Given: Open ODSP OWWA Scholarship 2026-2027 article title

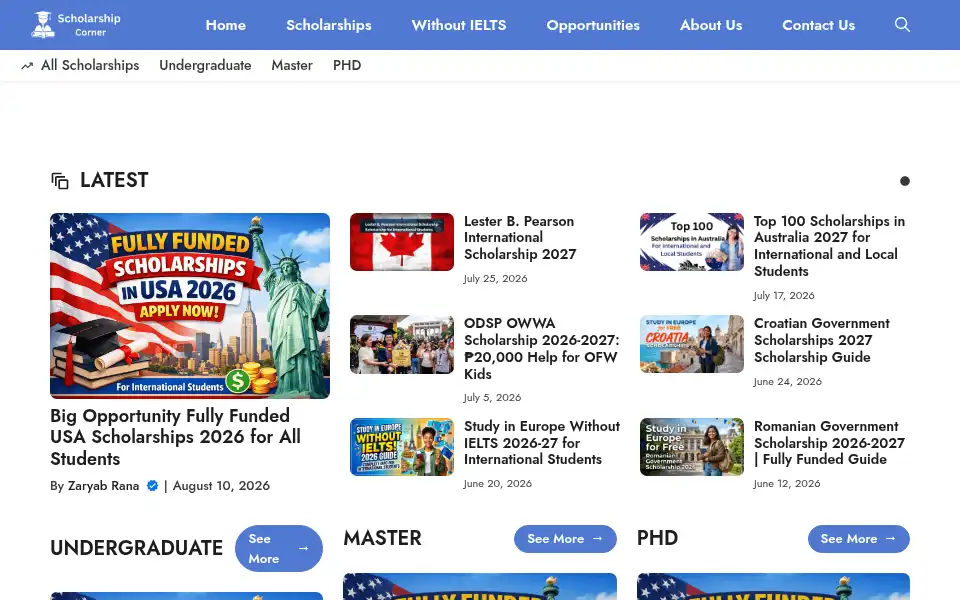Looking at the screenshot, I should click(x=542, y=348).
